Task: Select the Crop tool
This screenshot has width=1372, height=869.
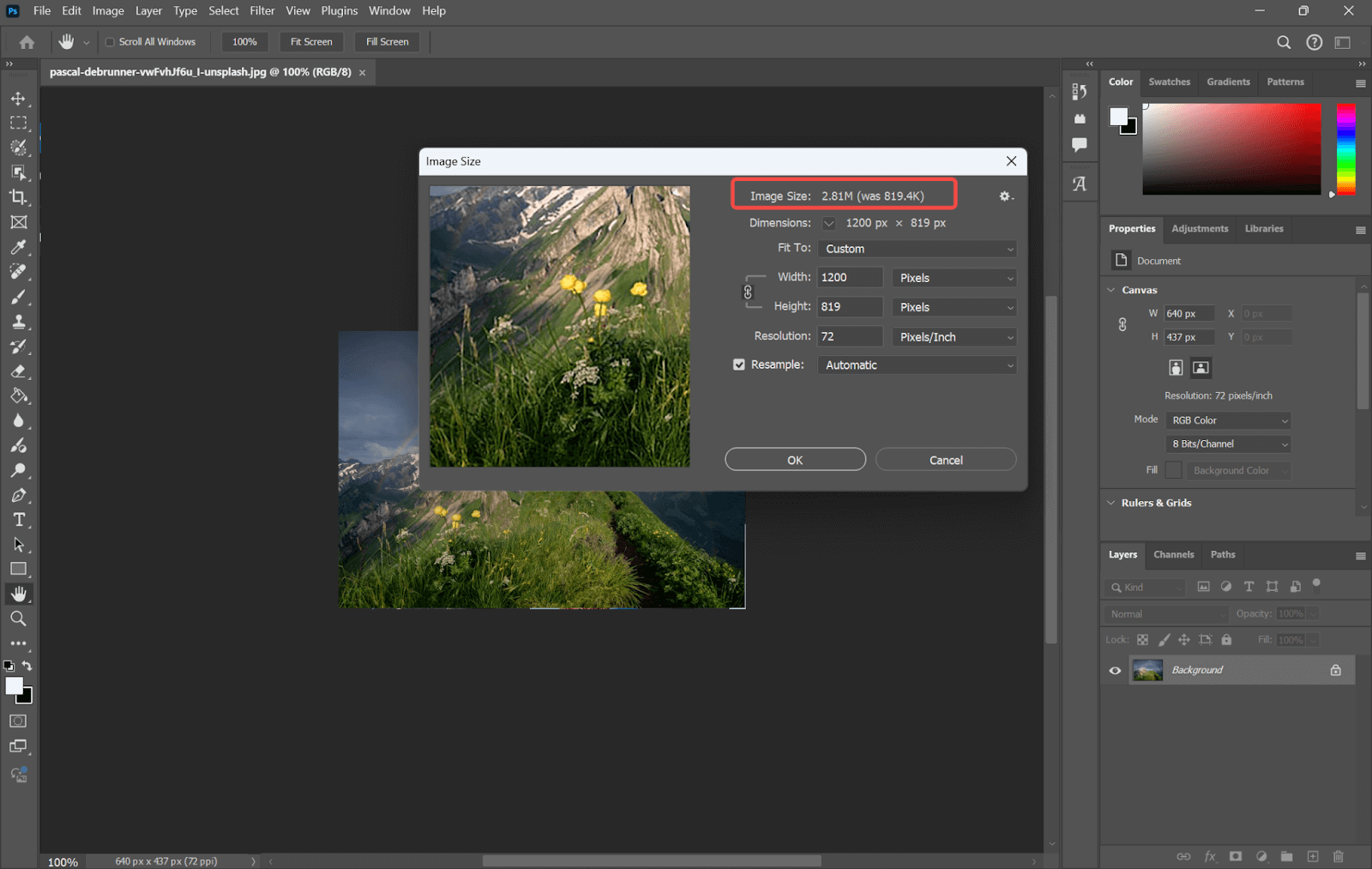Action: [18, 197]
